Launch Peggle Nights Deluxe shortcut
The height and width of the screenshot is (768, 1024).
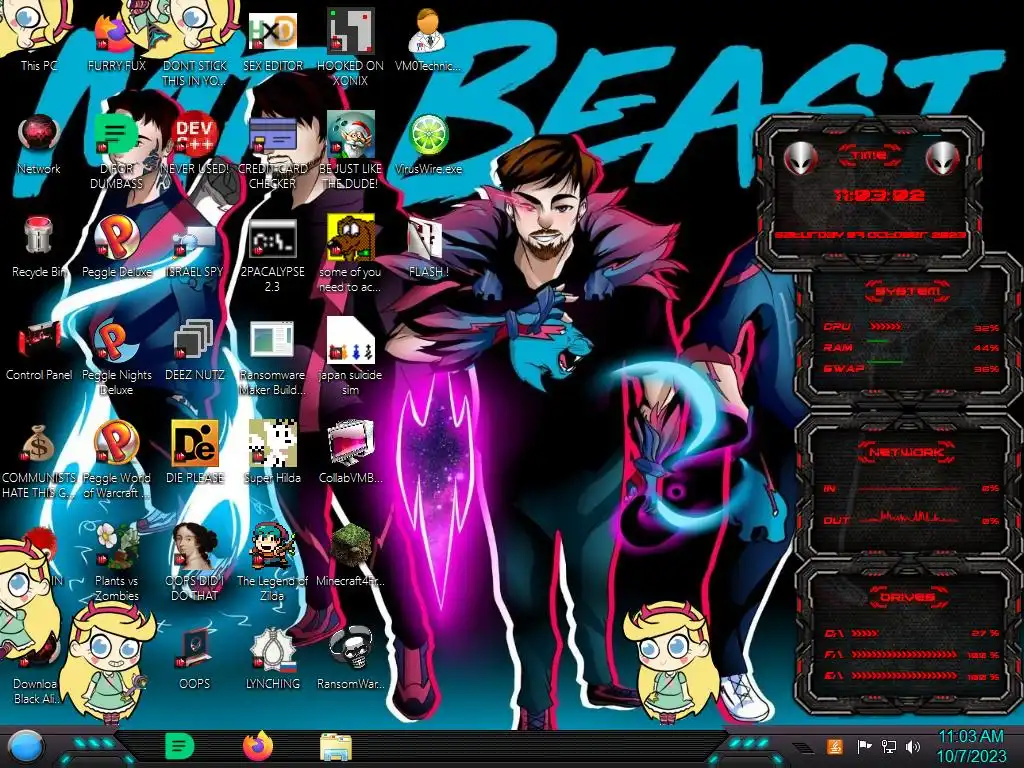(116, 358)
